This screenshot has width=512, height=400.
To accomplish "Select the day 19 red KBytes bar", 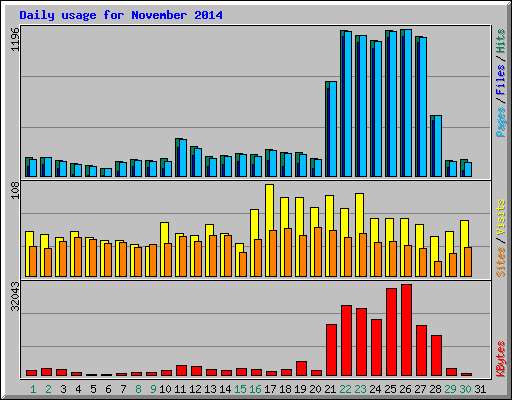I will pos(302,369).
